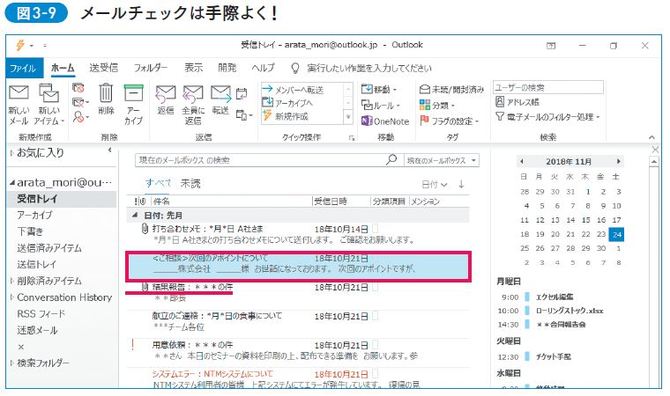
Task: Delete the message using 削除 icon
Action: [106, 99]
